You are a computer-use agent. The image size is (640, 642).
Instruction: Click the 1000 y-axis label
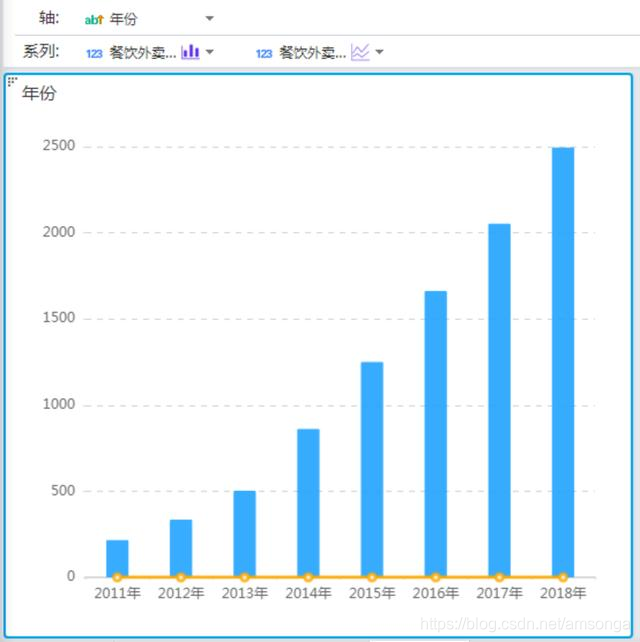point(59,404)
